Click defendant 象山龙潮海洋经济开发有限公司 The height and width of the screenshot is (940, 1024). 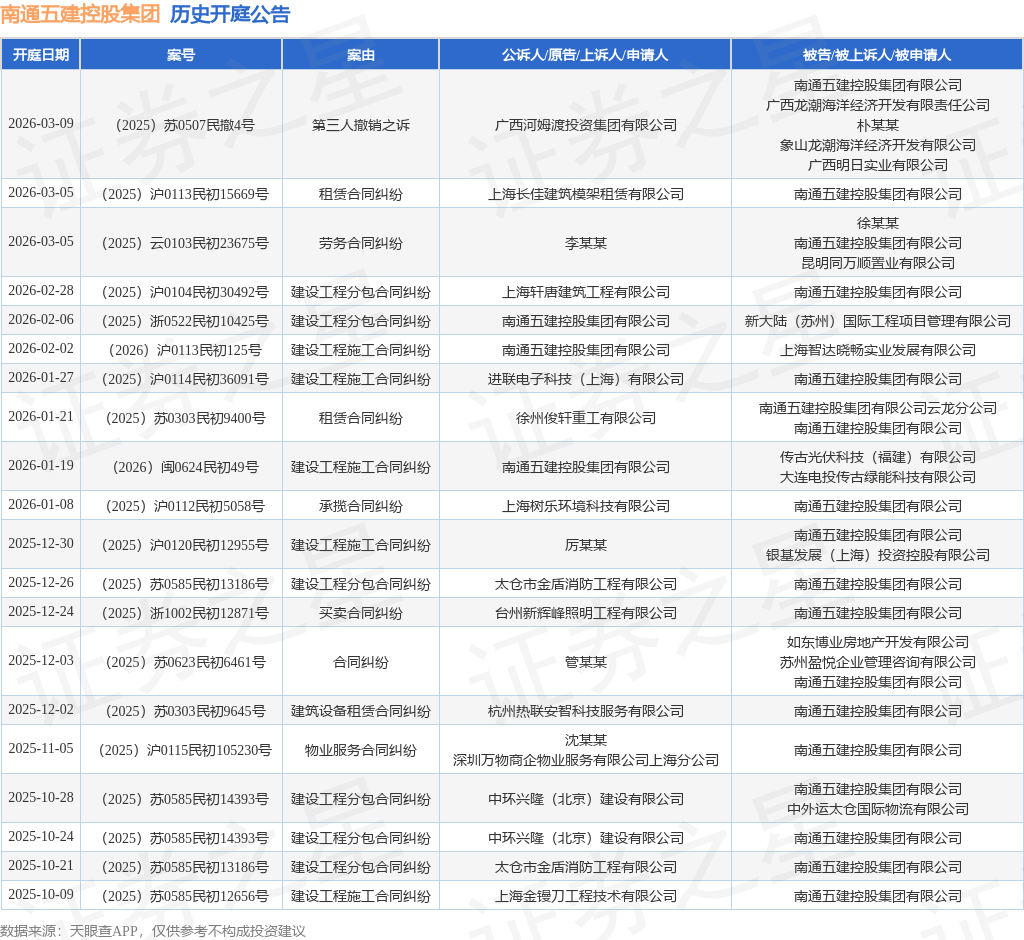tap(878, 145)
